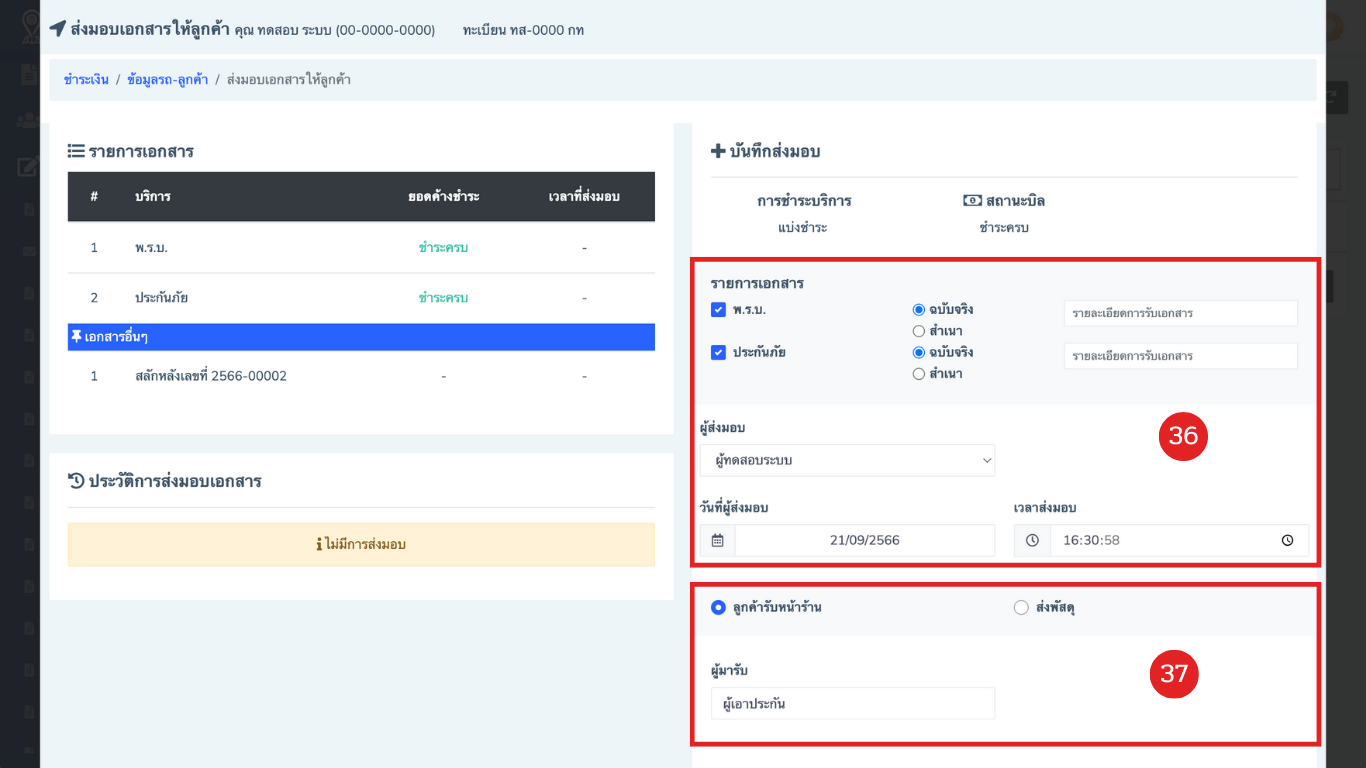
Task: Select ลูกค้ารับหน้าร้าน radio option
Action: point(718,607)
